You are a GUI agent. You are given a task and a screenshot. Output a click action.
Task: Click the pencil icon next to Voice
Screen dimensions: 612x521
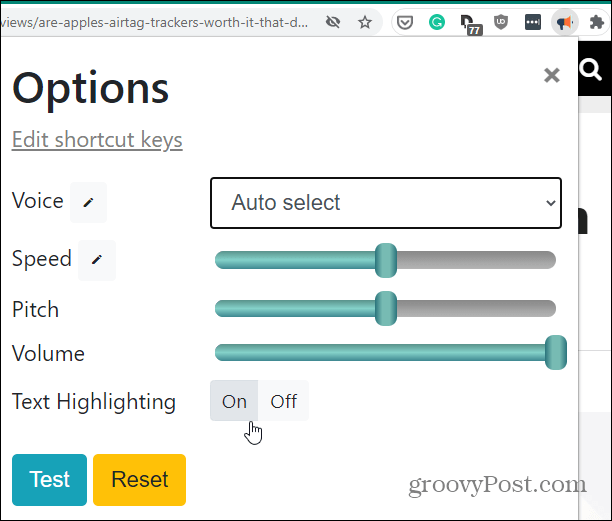pyautogui.click(x=89, y=202)
